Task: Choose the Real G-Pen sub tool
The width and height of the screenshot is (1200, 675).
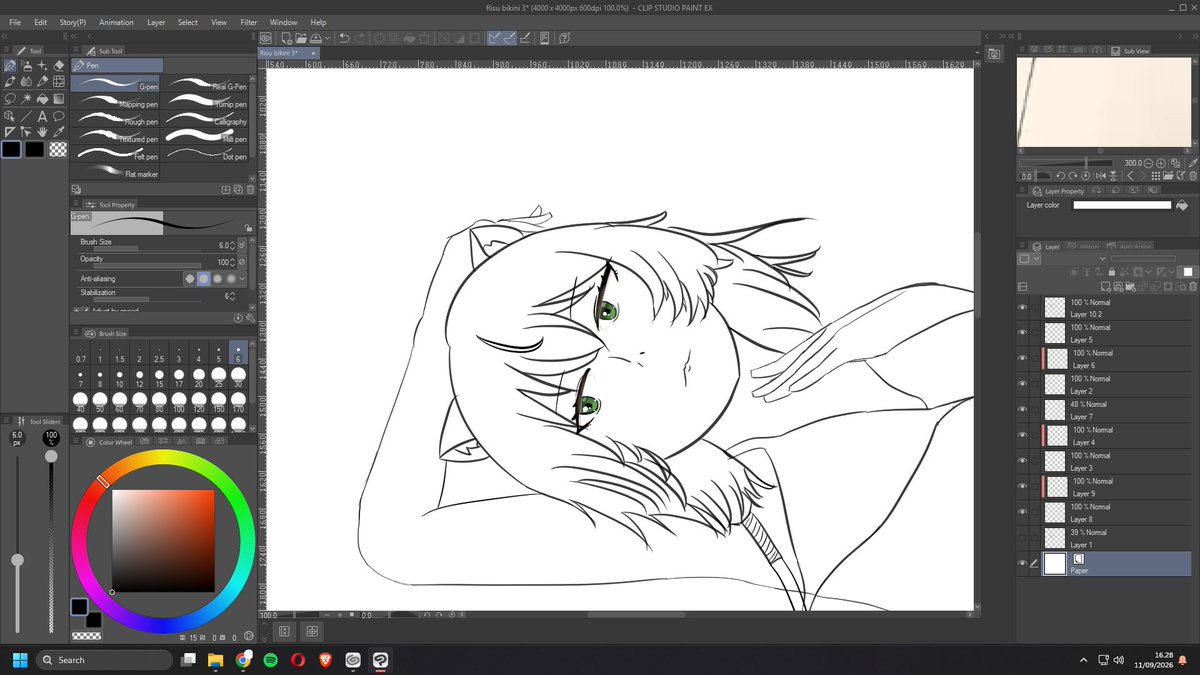Action: (x=206, y=84)
